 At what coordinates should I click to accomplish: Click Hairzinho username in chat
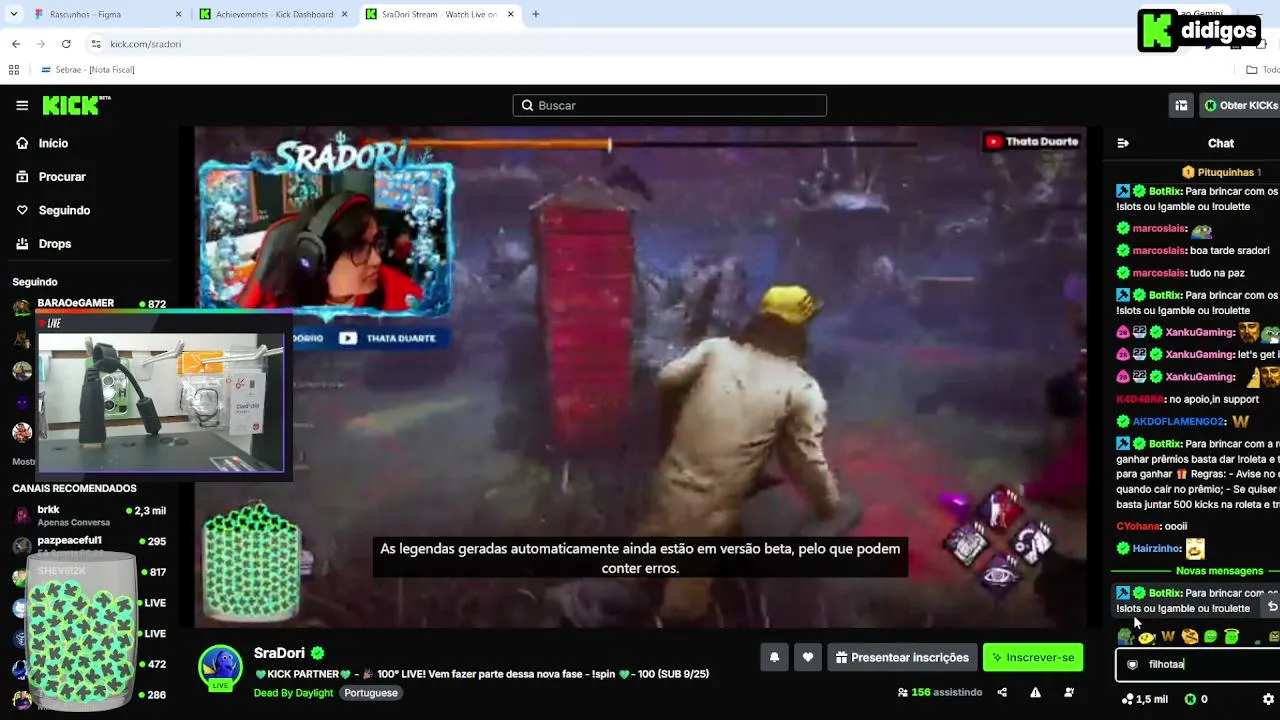(x=1157, y=548)
